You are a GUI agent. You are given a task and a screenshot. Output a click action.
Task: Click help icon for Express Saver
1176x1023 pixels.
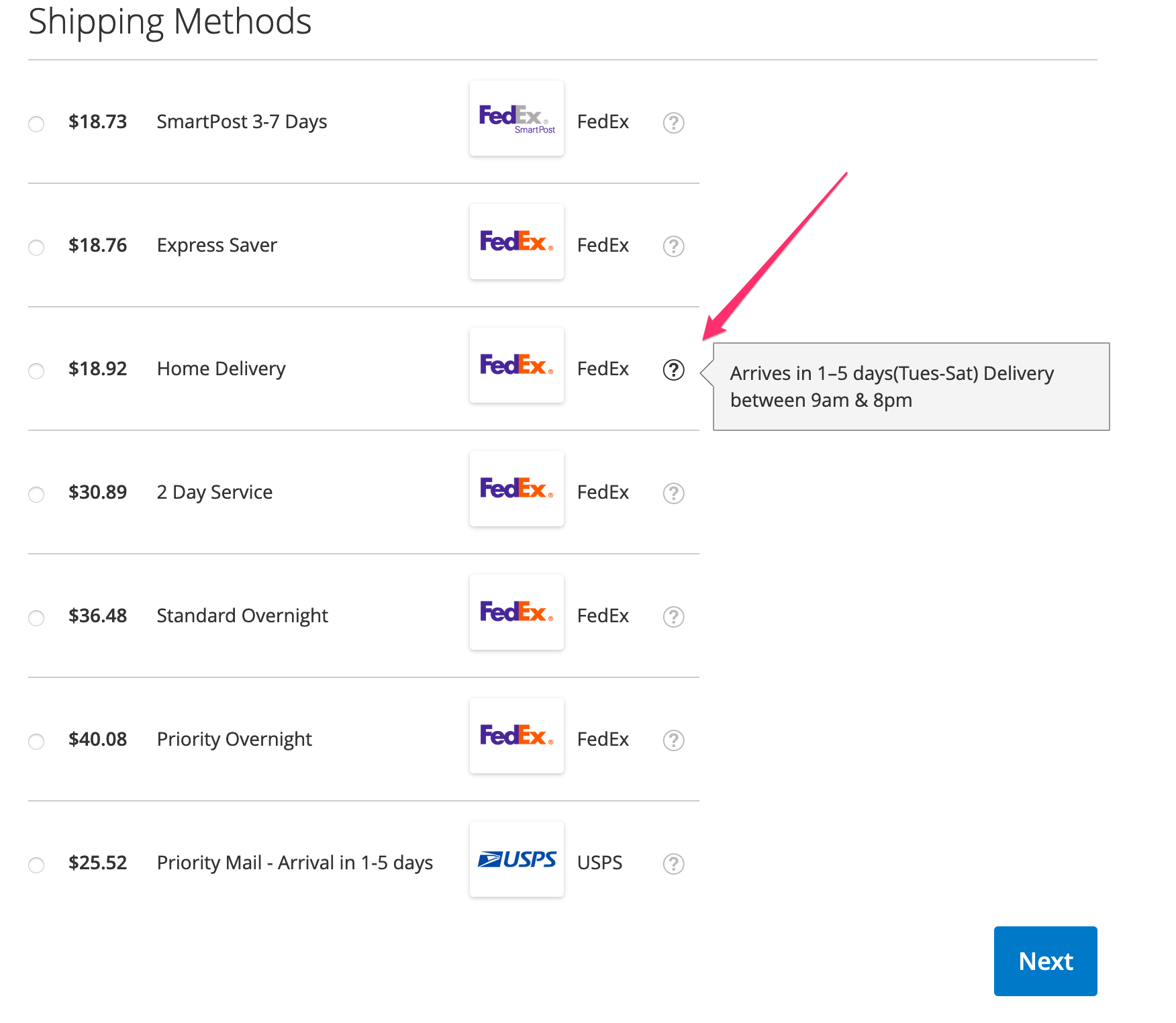tap(673, 246)
